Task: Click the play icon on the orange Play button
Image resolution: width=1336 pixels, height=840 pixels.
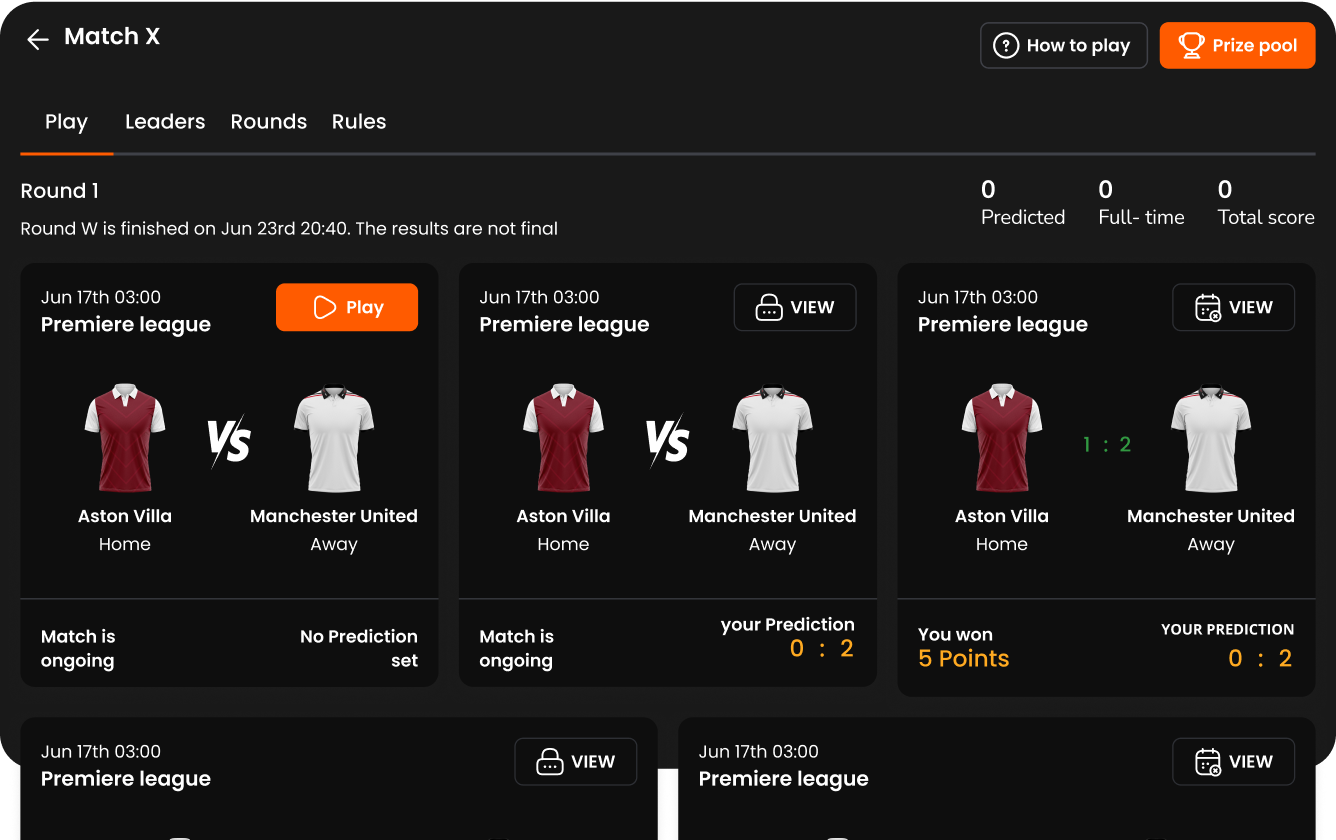Action: pos(324,307)
